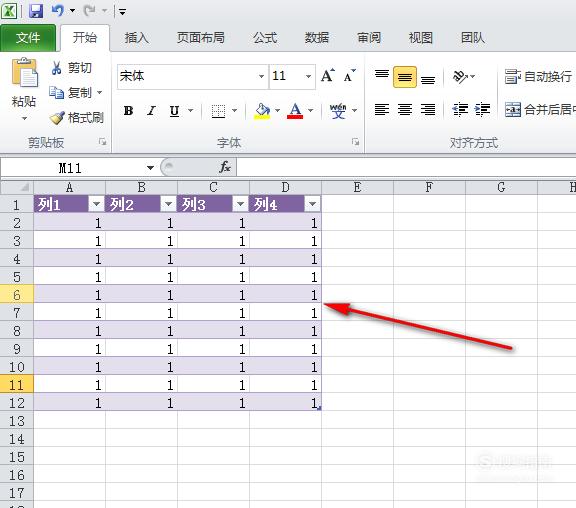Expand the 粘贴 paste options arrow
This screenshot has width=576, height=508.
tap(24, 118)
